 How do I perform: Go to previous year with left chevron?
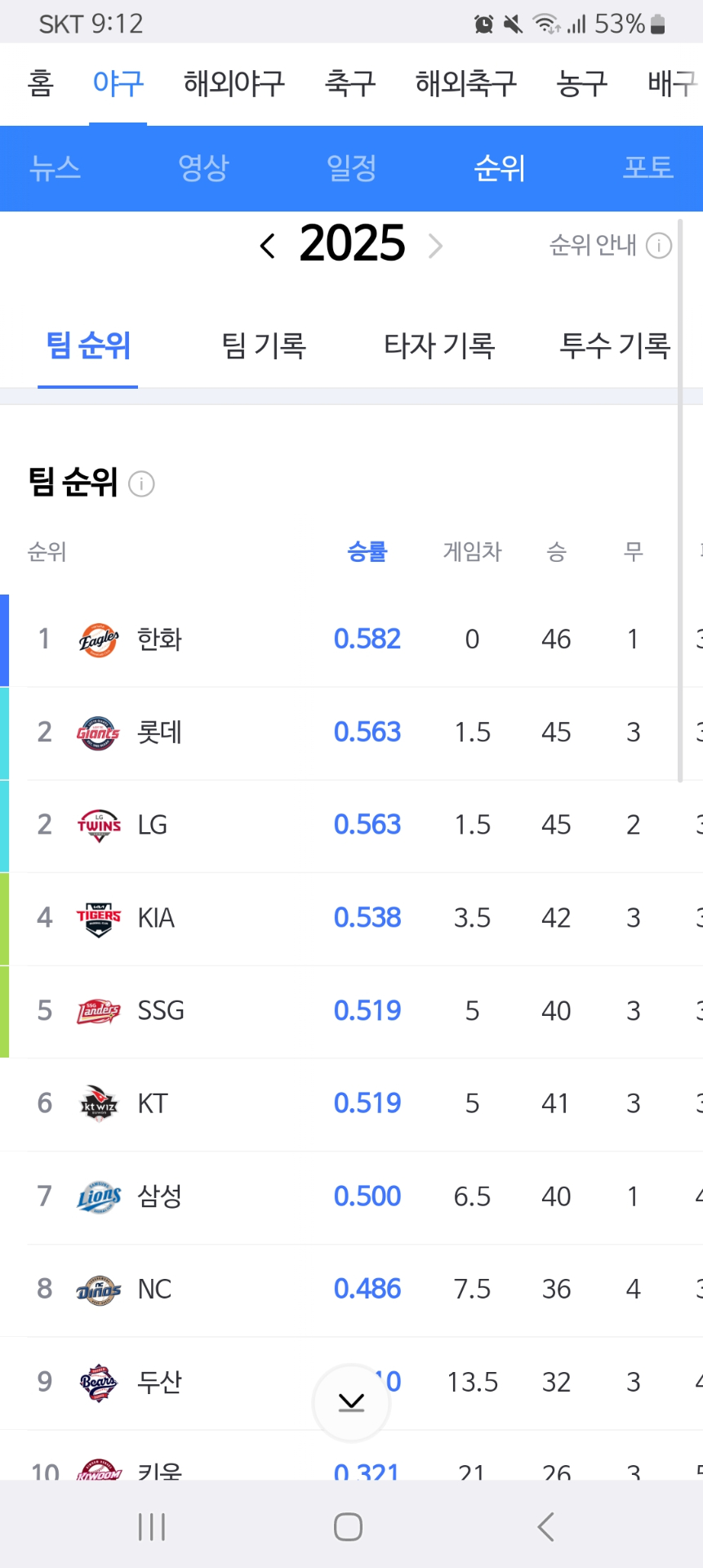click(267, 245)
